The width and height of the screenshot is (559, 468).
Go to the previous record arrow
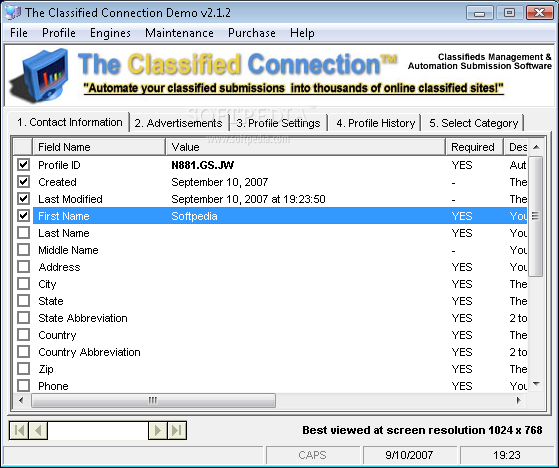coord(38,430)
